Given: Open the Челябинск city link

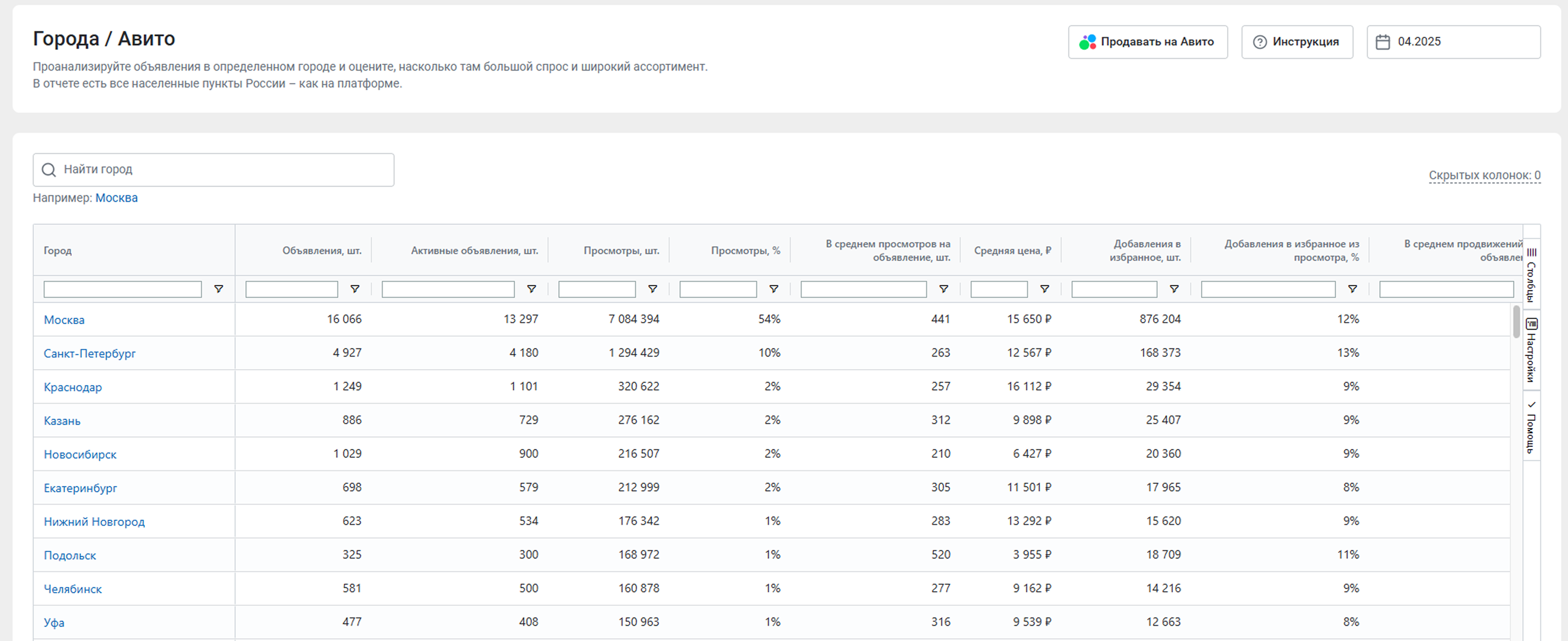Looking at the screenshot, I should click(72, 589).
